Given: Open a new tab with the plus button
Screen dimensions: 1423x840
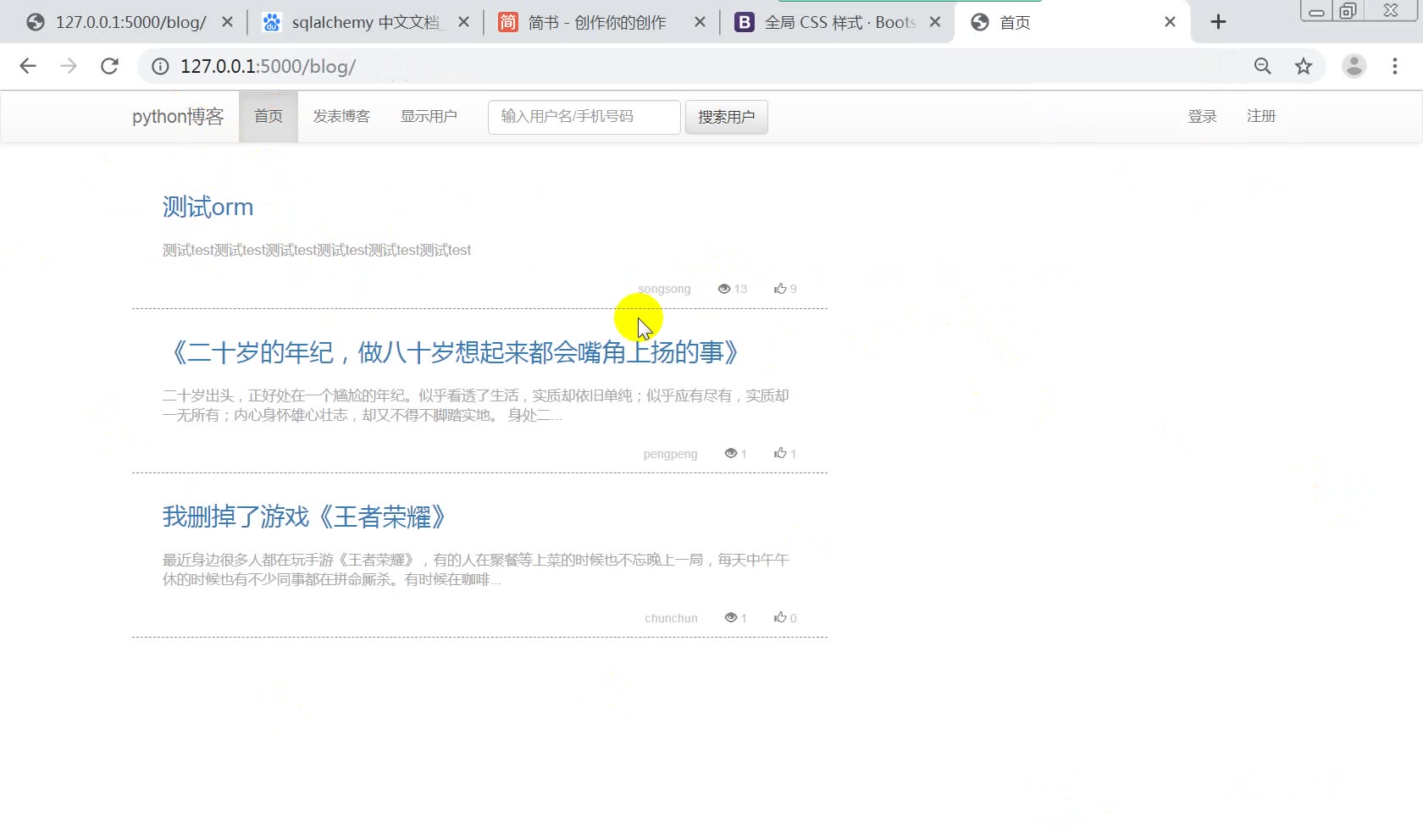Looking at the screenshot, I should 1219,22.
